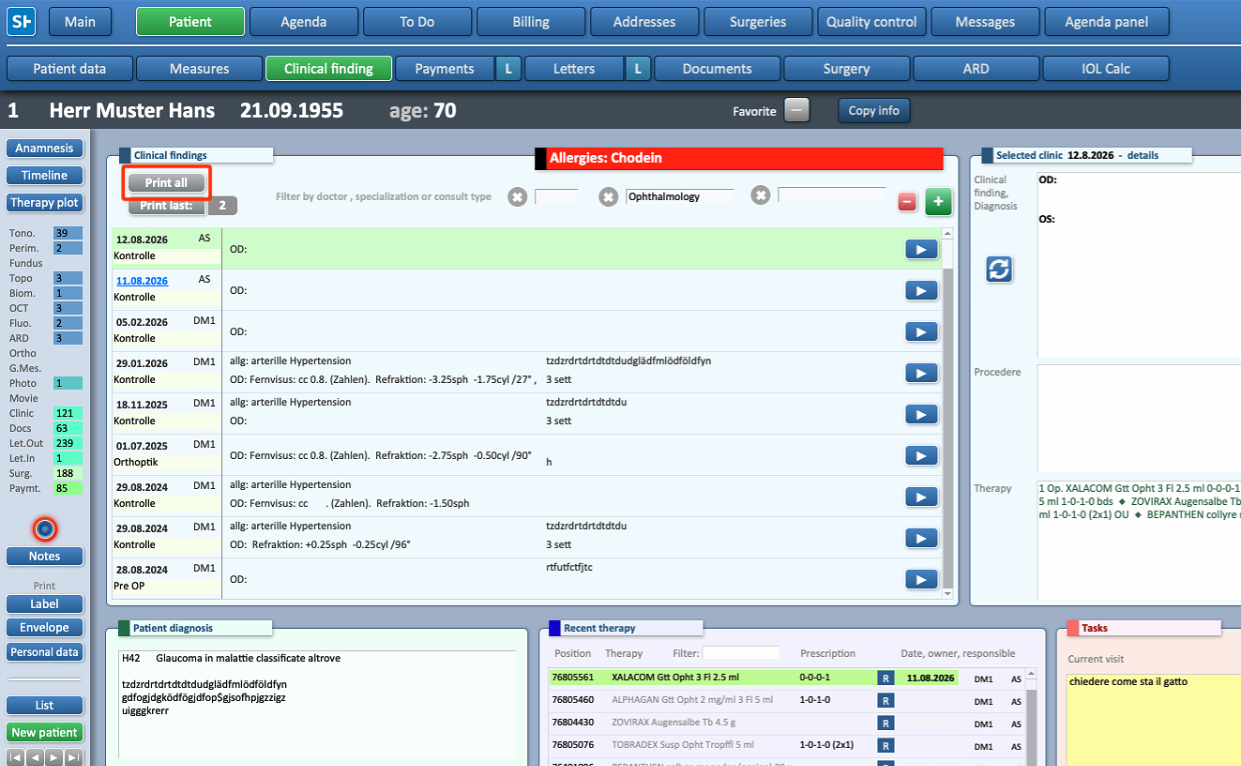Open the Therapy plot
Viewport: 1241px width, 766px height.
tap(44, 202)
